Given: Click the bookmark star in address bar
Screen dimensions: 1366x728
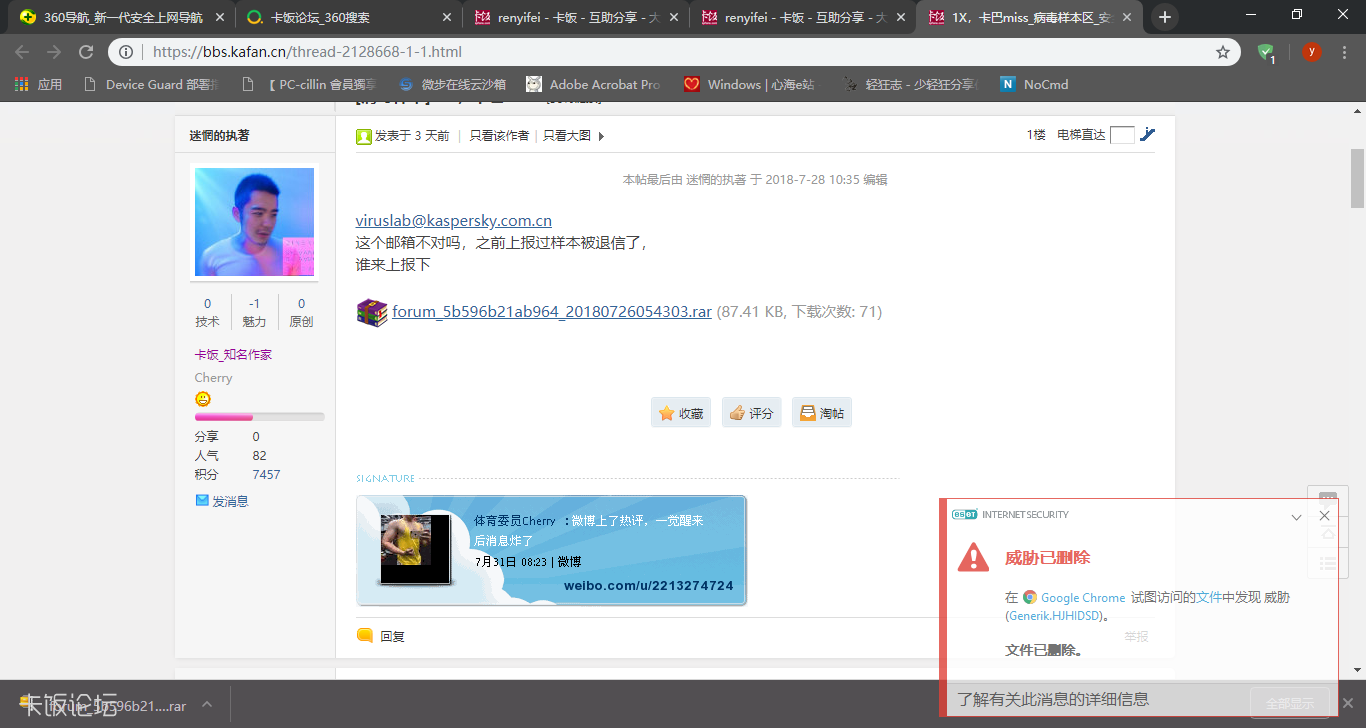Looking at the screenshot, I should (1222, 52).
